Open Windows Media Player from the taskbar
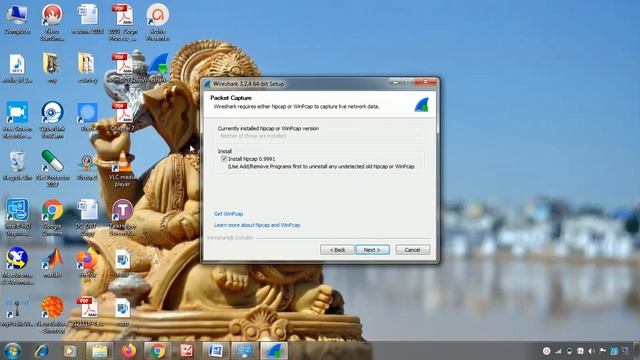Screen dimensions: 640x360 [70, 351]
